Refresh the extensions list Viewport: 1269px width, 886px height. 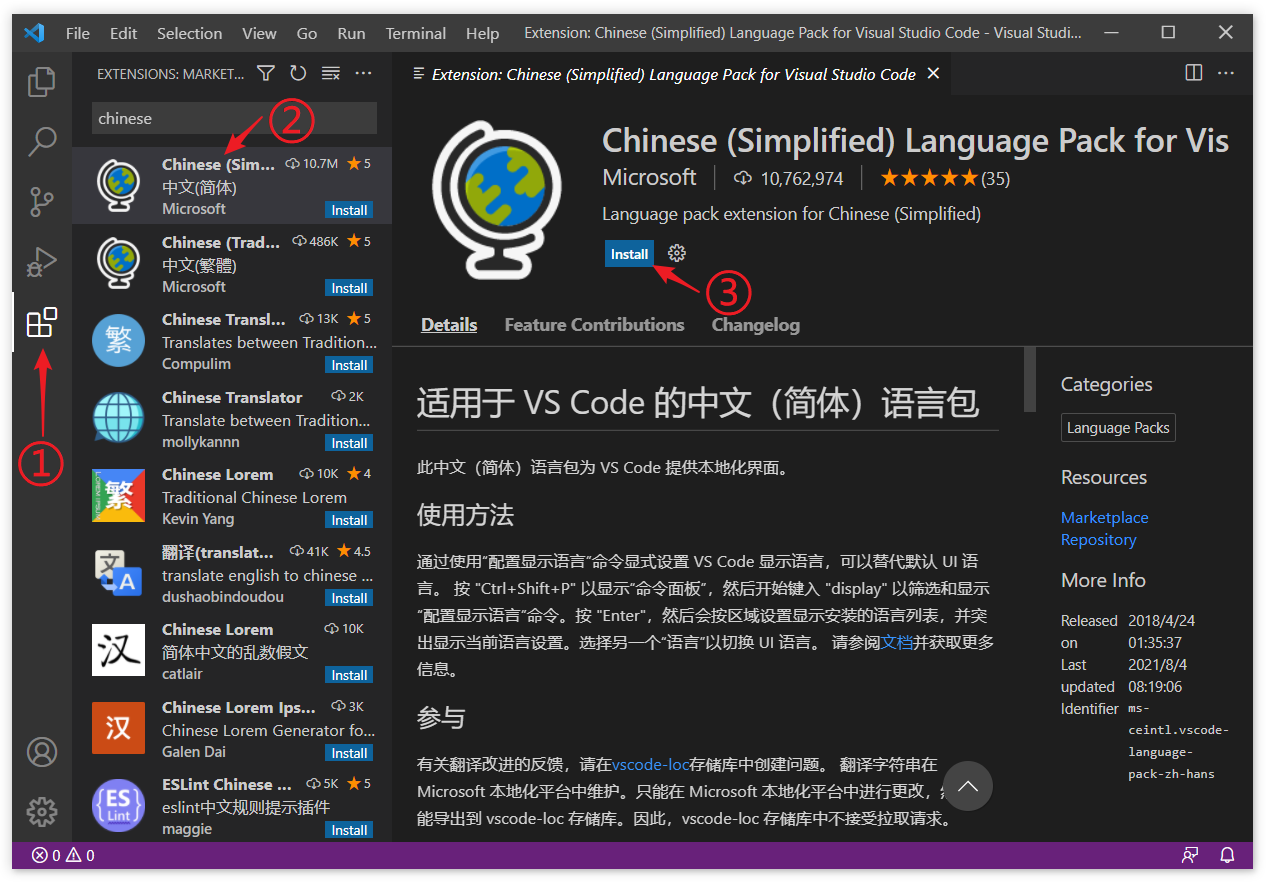298,74
